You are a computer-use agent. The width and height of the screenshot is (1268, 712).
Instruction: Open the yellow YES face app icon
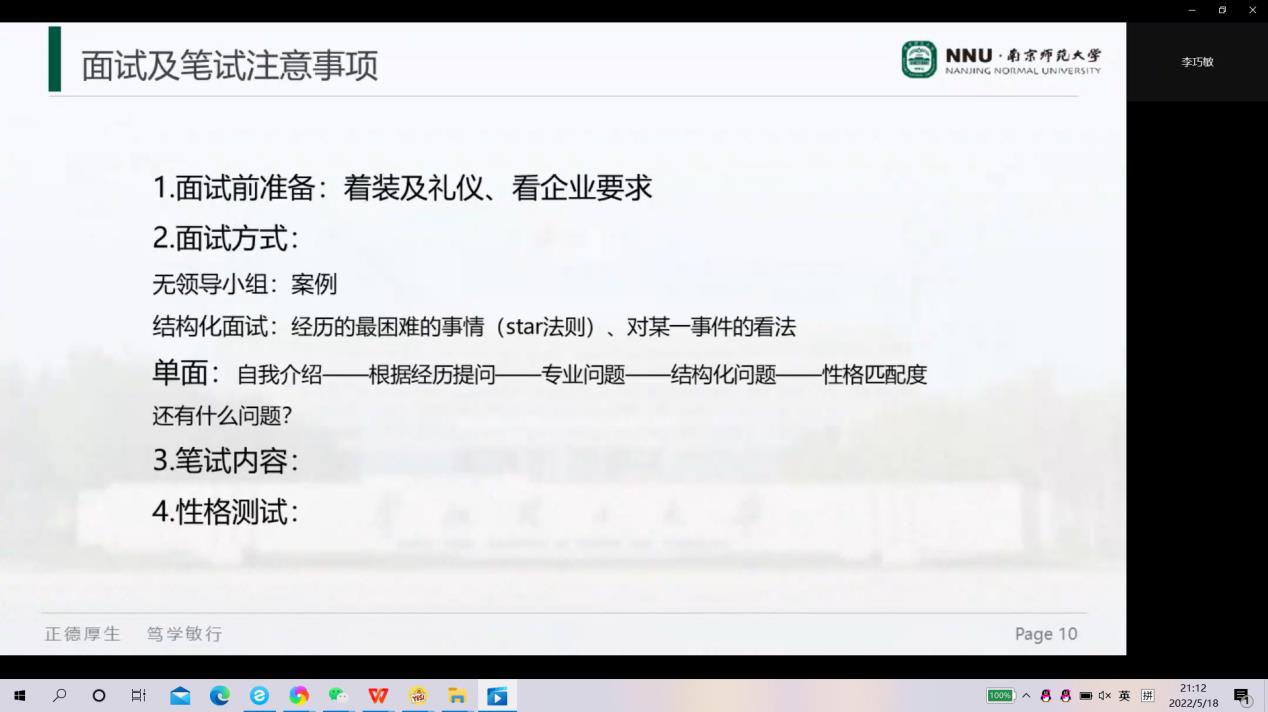(x=418, y=696)
